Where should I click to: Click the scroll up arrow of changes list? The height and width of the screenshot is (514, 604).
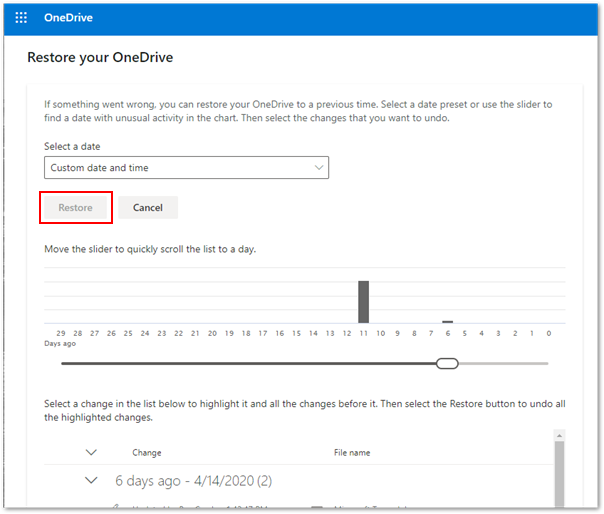559,436
